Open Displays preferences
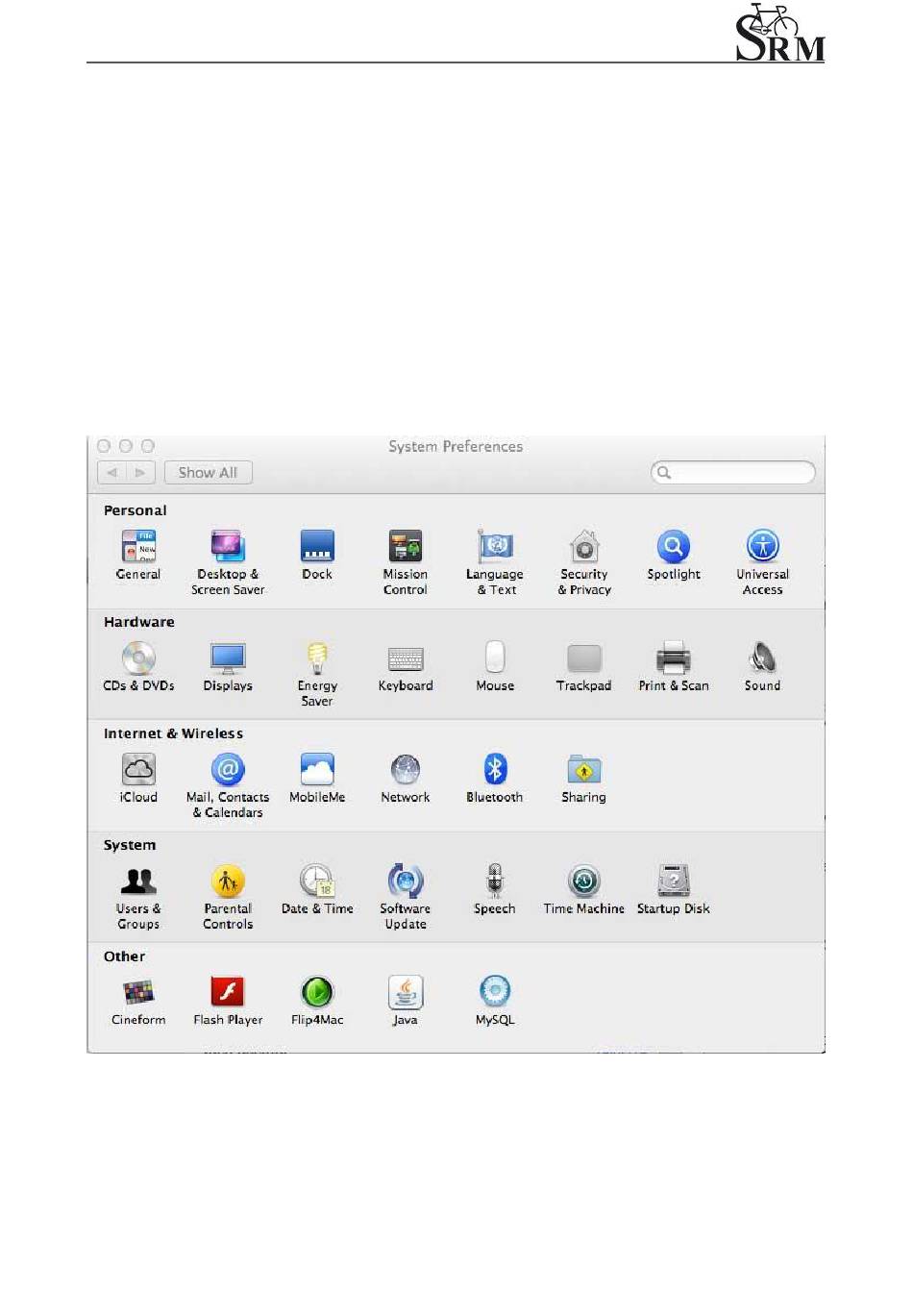Viewport: 913px width, 1316px height. (228, 666)
